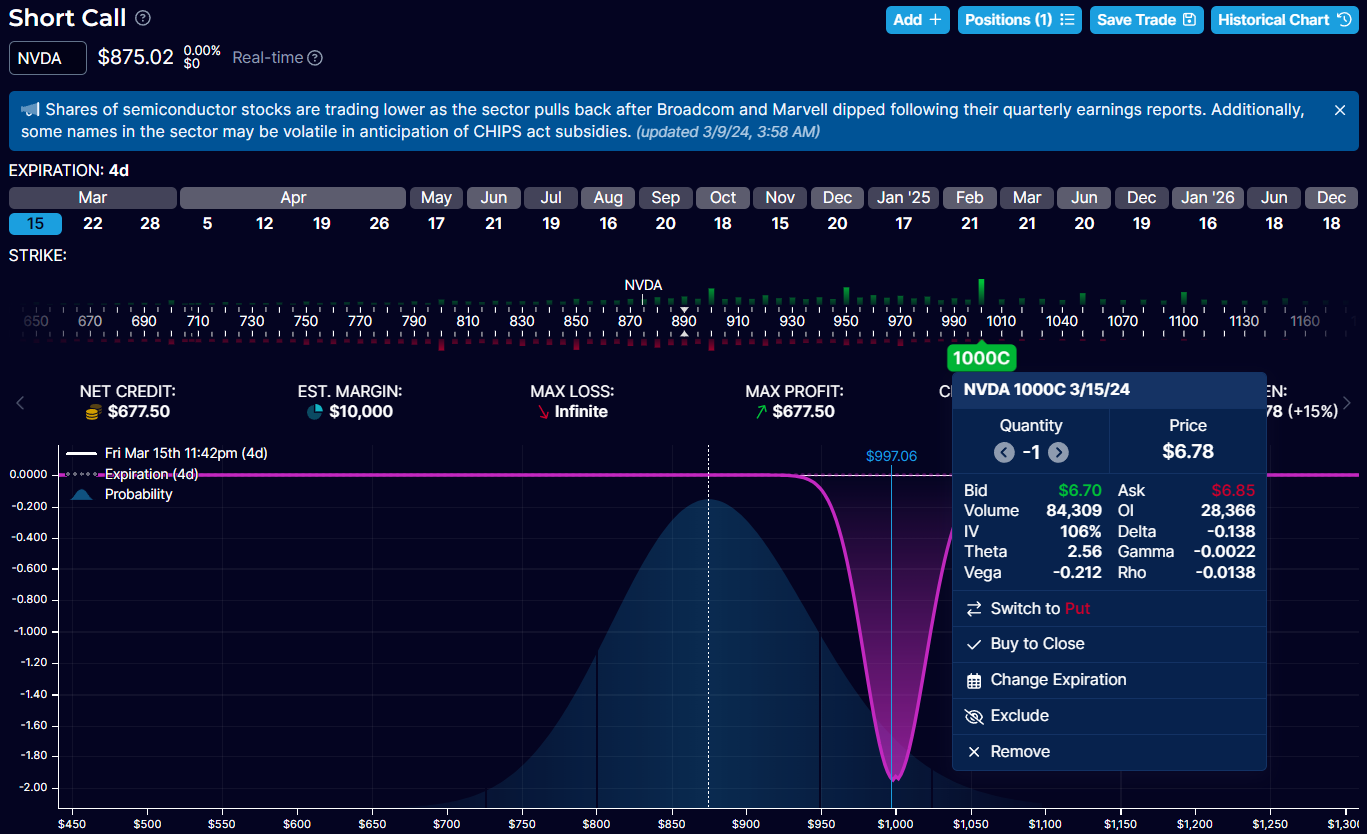Edit the NVDA ticker symbol field
The image size is (1367, 834).
tap(48, 58)
